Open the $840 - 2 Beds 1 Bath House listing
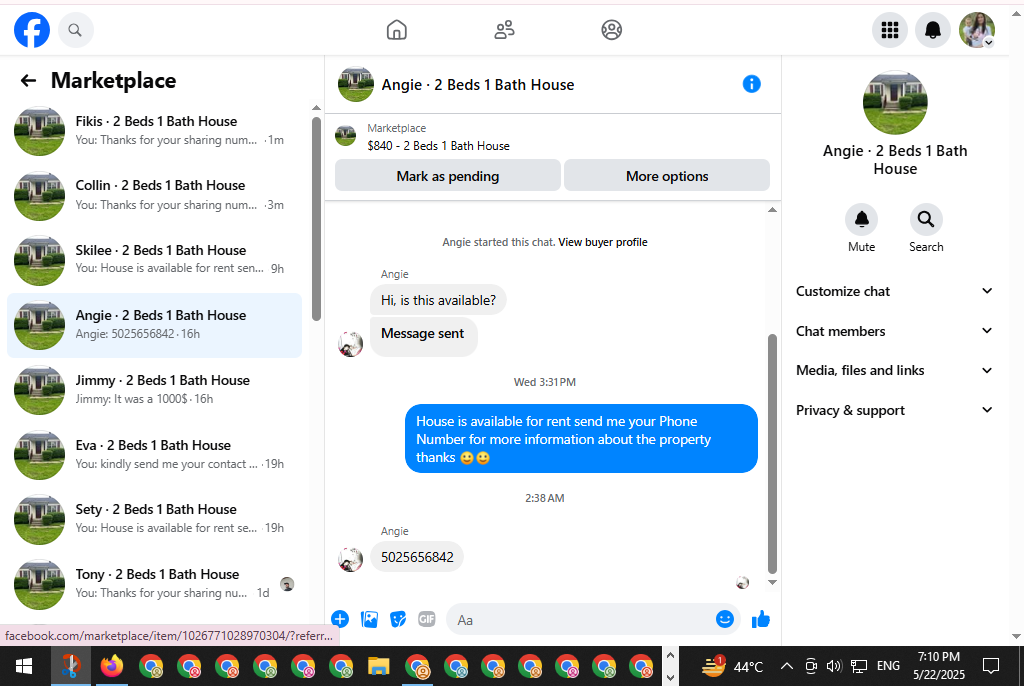The height and width of the screenshot is (686, 1024). click(x=438, y=146)
